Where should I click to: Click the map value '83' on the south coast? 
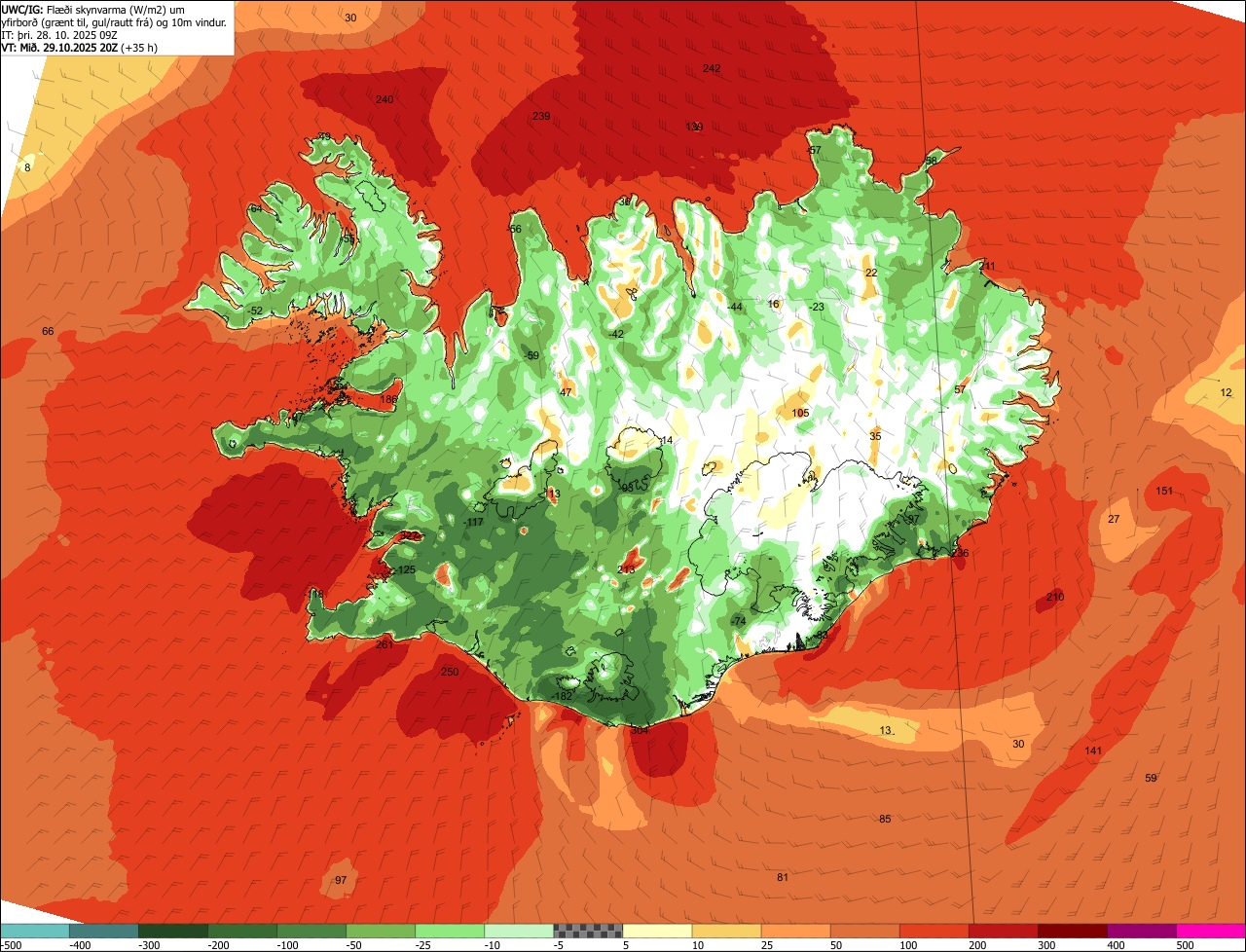(x=822, y=635)
